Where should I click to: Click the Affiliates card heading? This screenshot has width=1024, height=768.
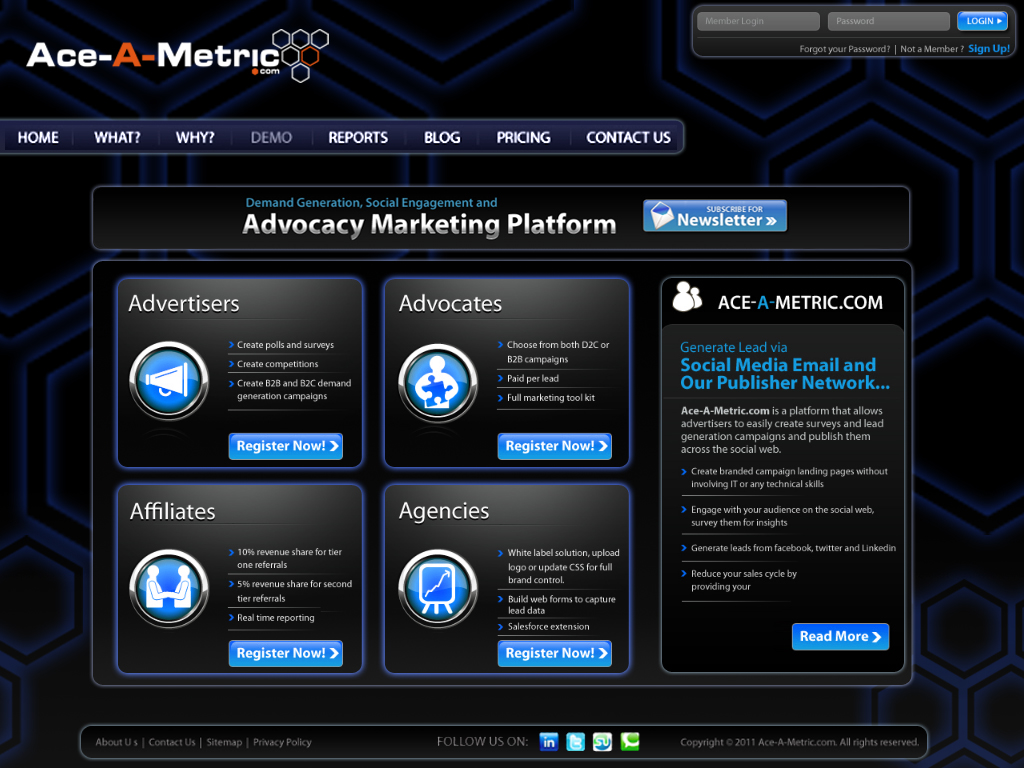coord(172,511)
